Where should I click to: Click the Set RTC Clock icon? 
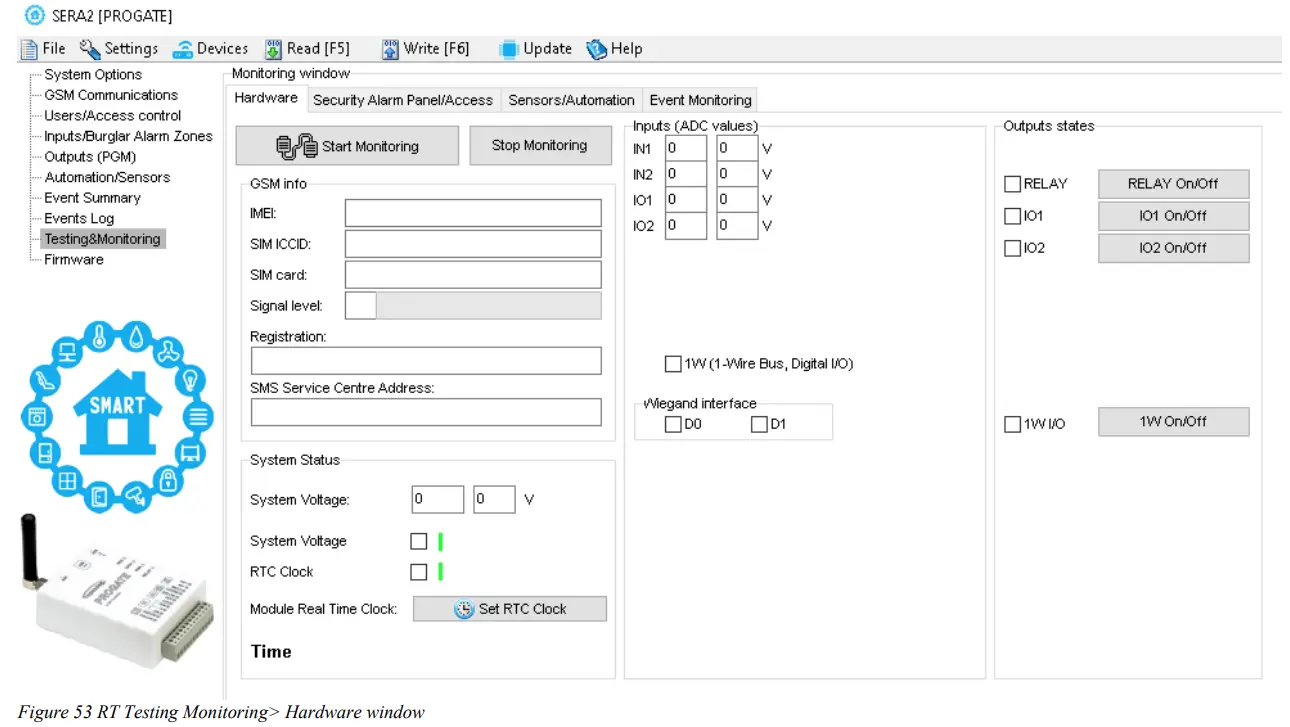click(x=464, y=609)
